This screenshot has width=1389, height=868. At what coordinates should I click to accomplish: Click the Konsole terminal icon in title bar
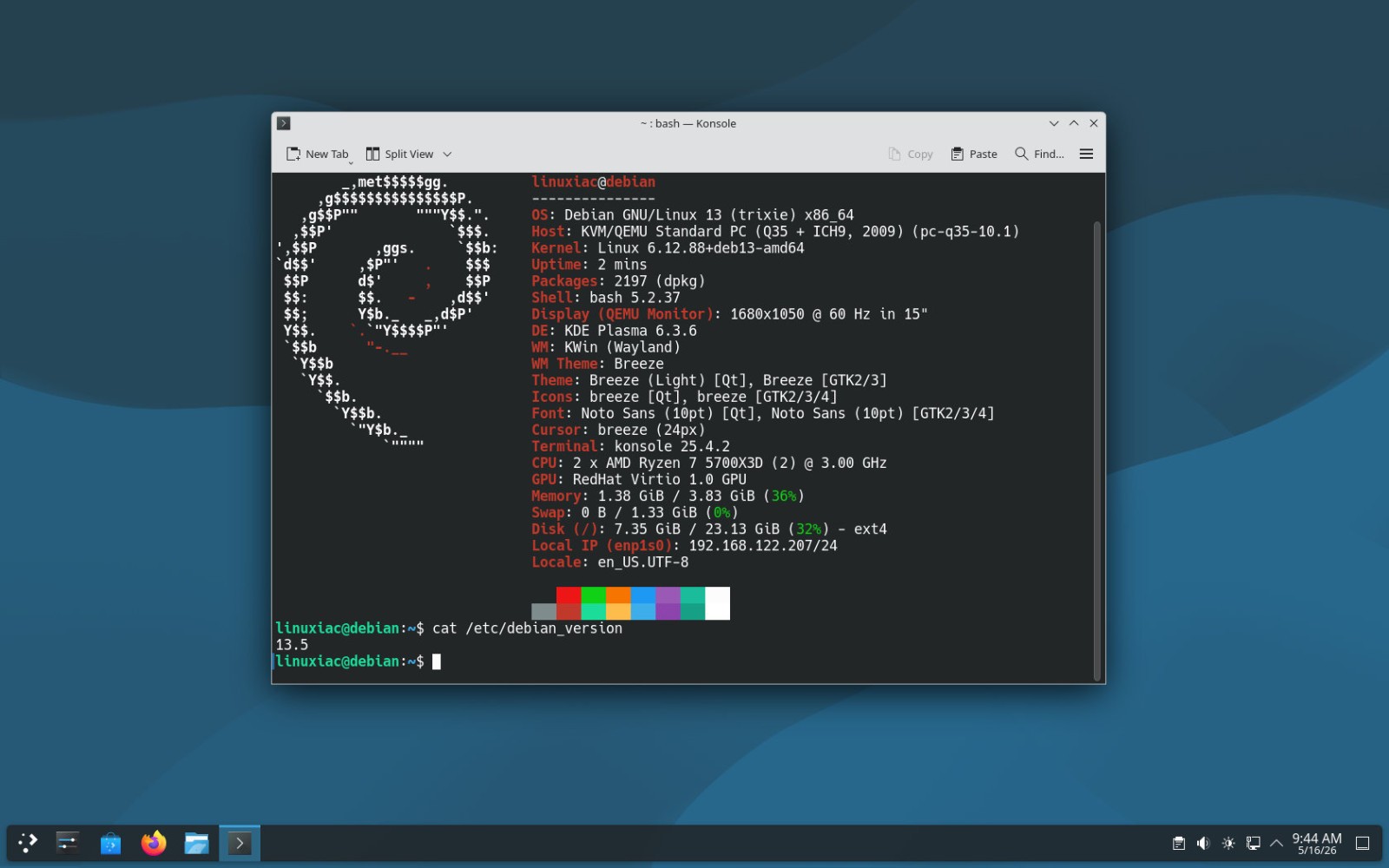[284, 123]
